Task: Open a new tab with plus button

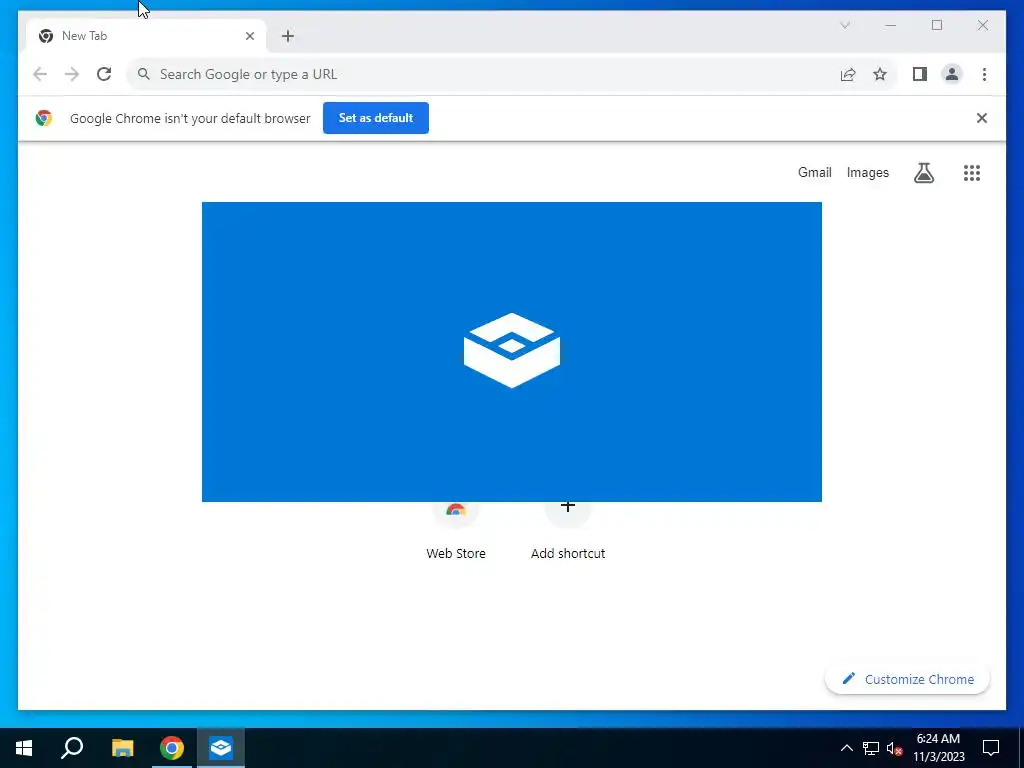Action: point(288,36)
